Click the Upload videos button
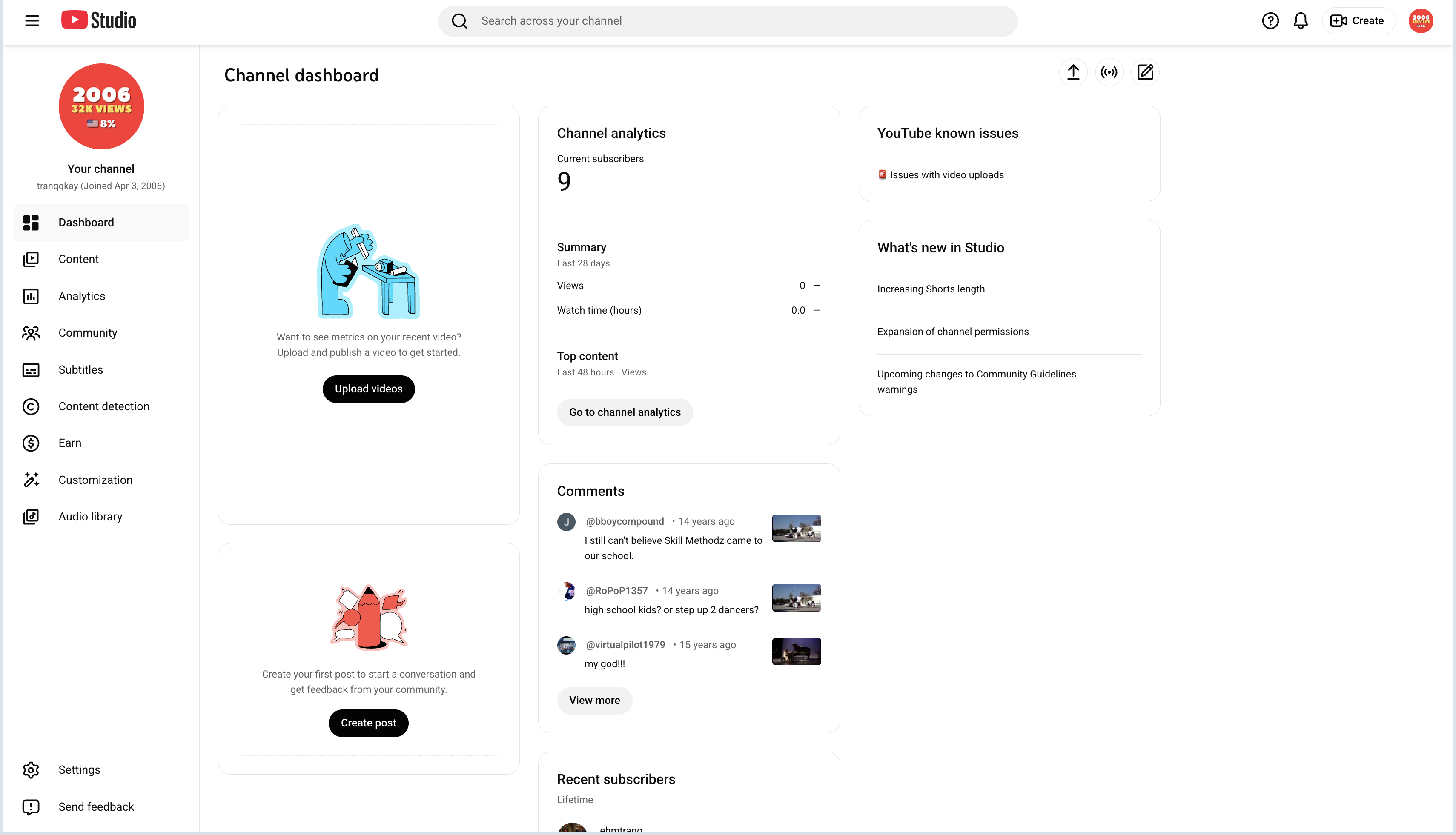 coord(368,389)
